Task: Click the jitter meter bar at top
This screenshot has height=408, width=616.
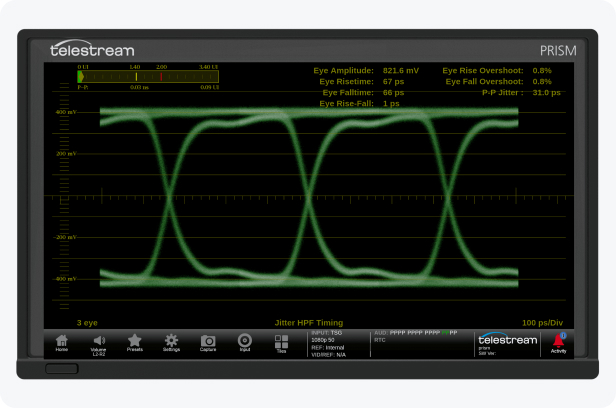Action: click(148, 77)
